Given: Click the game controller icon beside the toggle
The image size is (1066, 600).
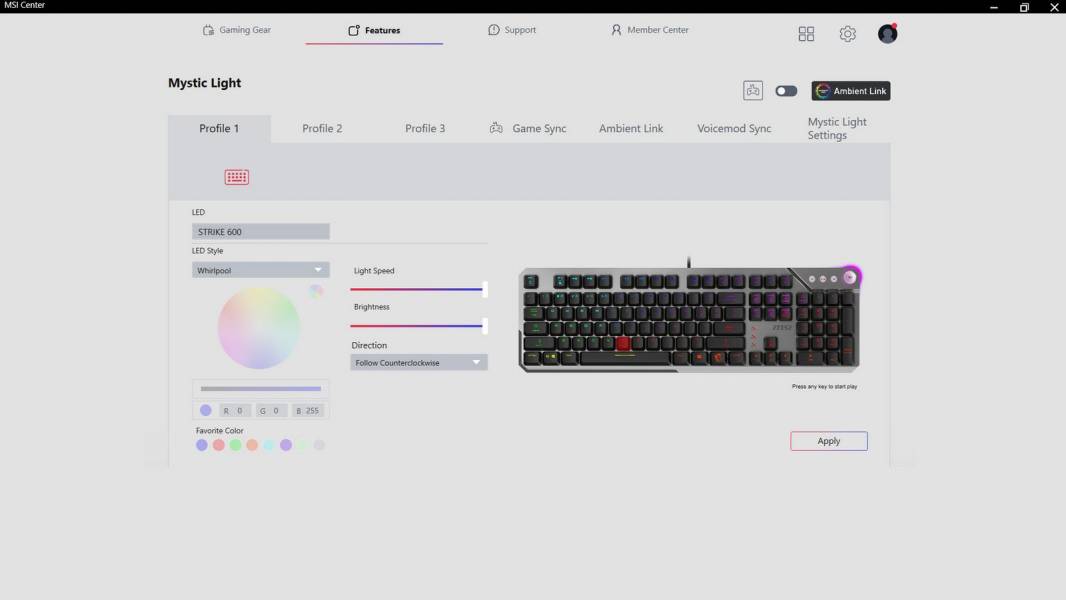Looking at the screenshot, I should 753,91.
